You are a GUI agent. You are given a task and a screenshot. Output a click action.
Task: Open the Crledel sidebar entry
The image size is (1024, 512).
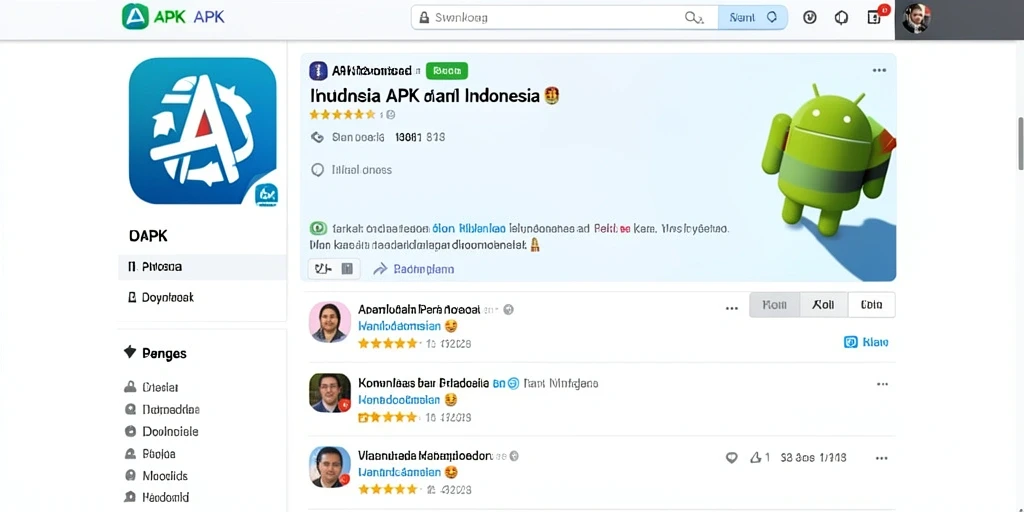pos(152,387)
